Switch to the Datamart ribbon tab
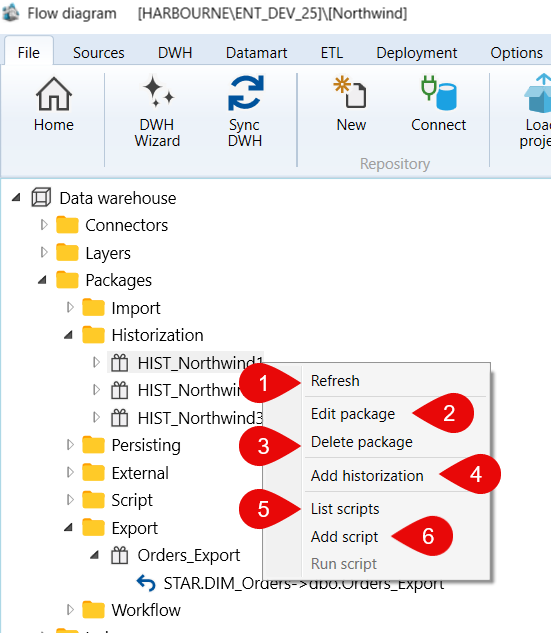This screenshot has width=551, height=633. (256, 53)
